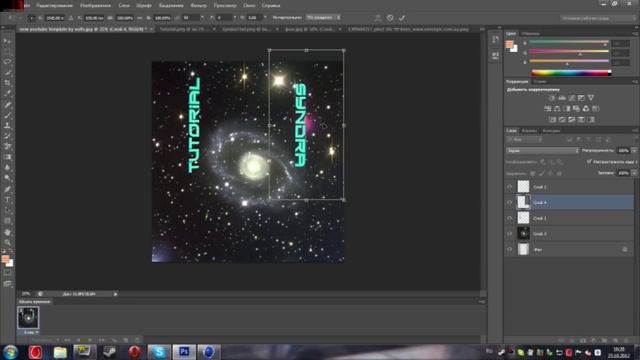Select the timeline frame 1 thumbnail
This screenshot has height=360, width=640.
point(28,318)
